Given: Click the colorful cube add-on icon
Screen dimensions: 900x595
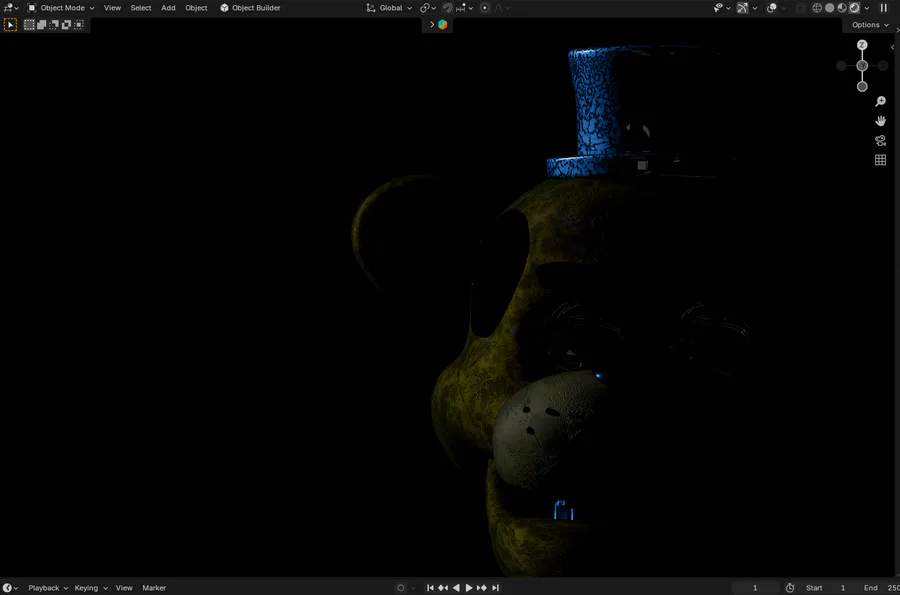Looking at the screenshot, I should click(x=443, y=25).
